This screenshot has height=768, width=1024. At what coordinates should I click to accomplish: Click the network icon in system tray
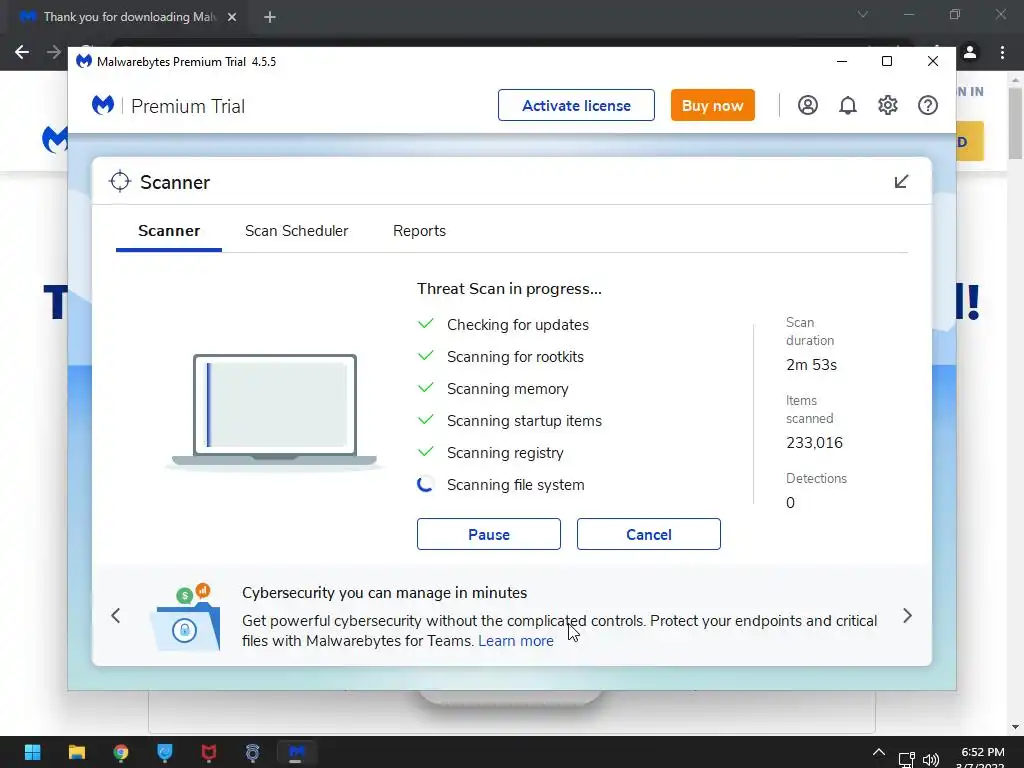(x=906, y=760)
